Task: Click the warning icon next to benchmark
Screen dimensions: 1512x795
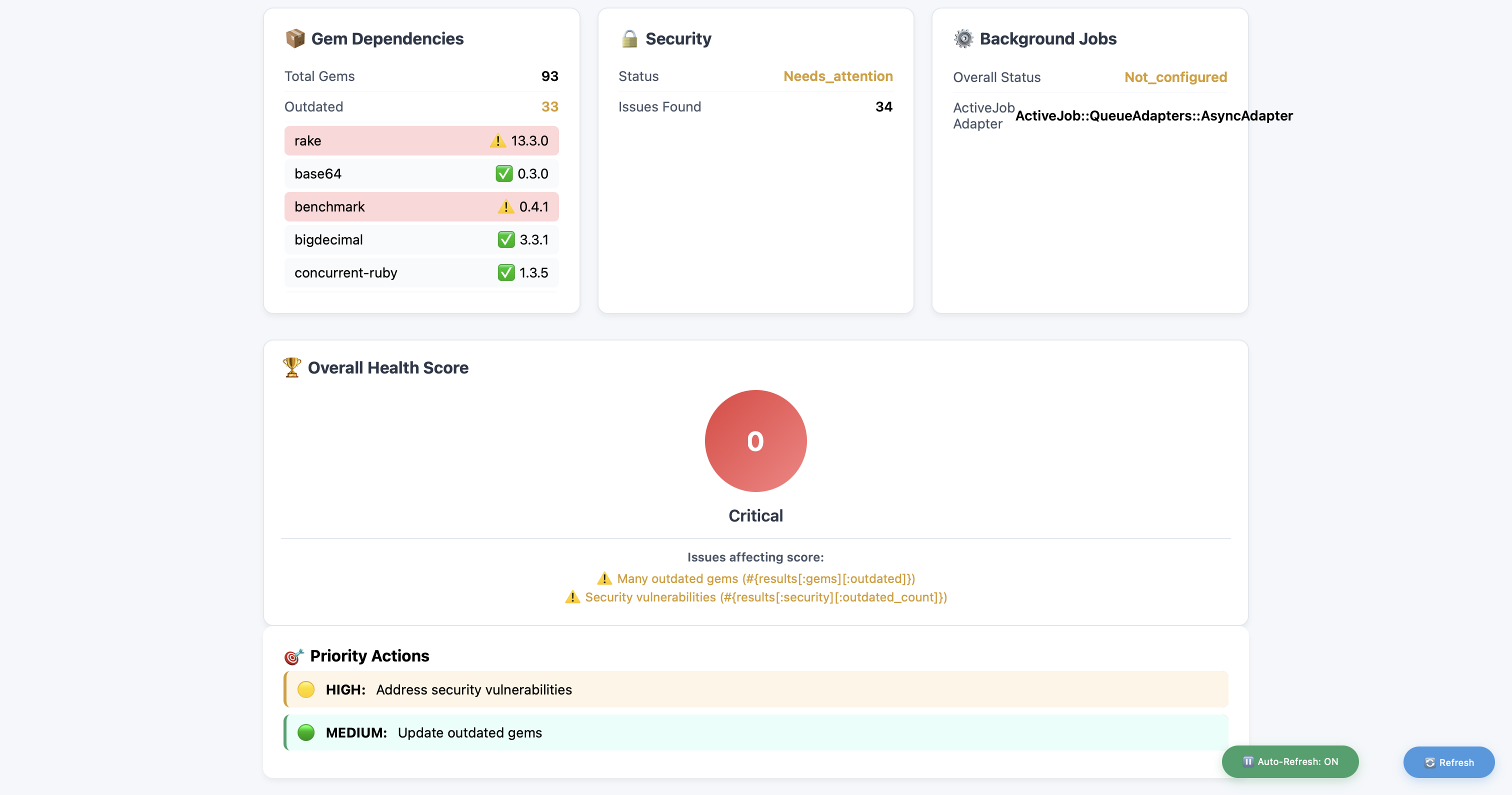Action: pos(505,206)
